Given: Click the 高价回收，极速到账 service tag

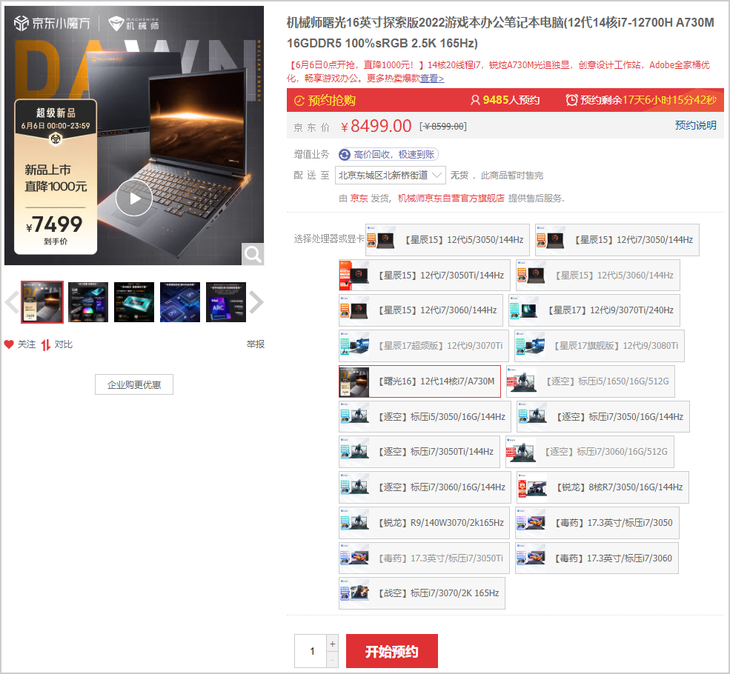Looking at the screenshot, I should 389,155.
